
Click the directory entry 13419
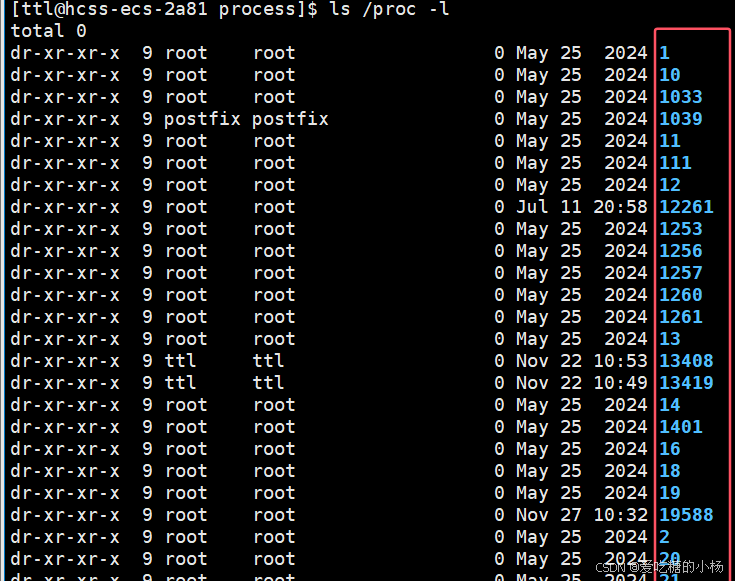pyautogui.click(x=686, y=383)
